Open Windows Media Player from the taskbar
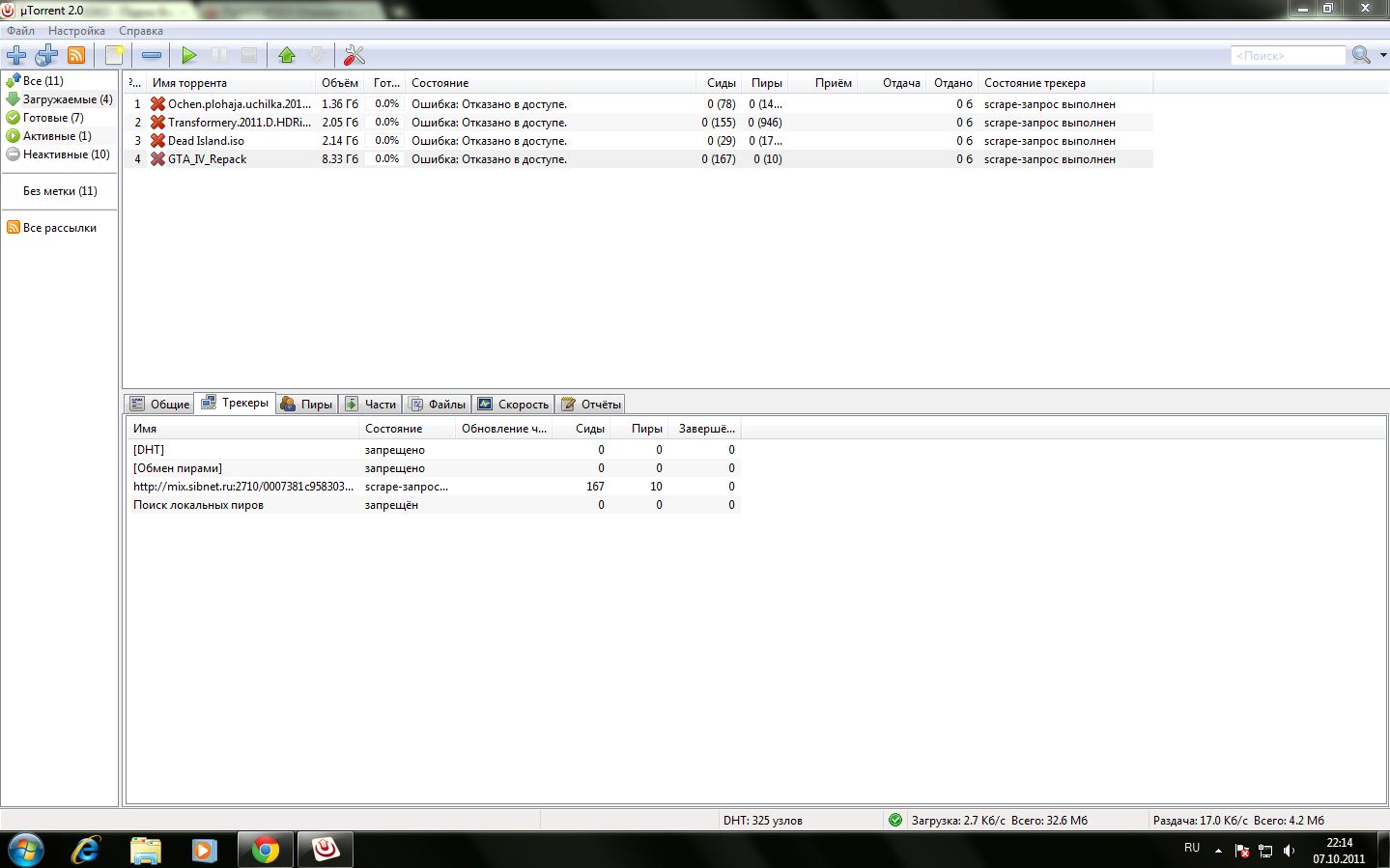 [204, 850]
